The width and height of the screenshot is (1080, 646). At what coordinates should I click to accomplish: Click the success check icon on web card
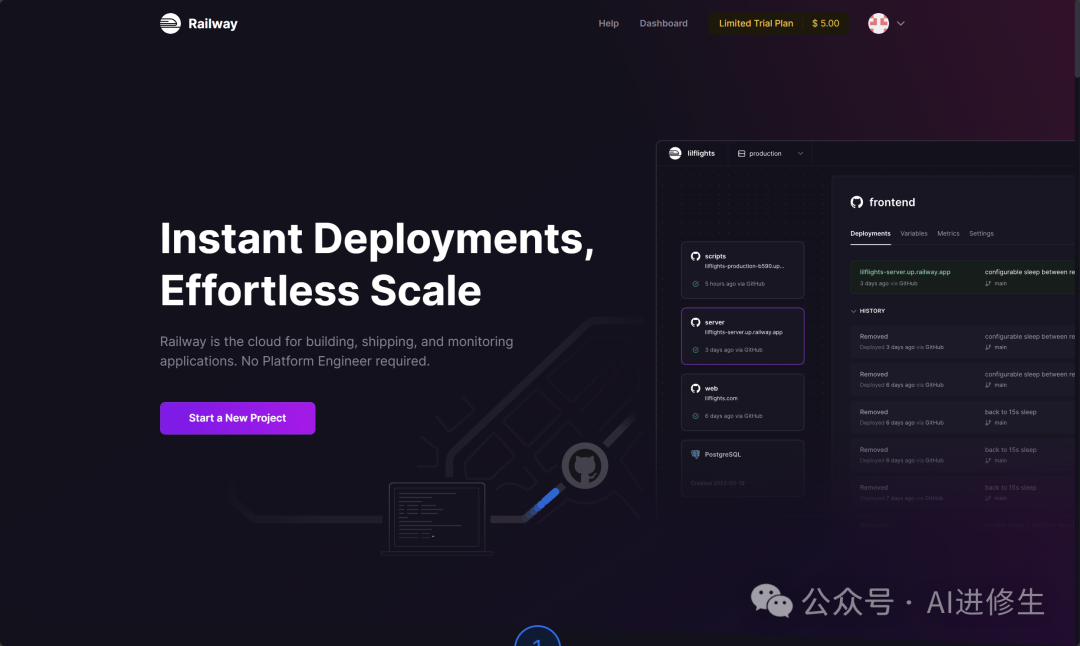tap(696, 416)
